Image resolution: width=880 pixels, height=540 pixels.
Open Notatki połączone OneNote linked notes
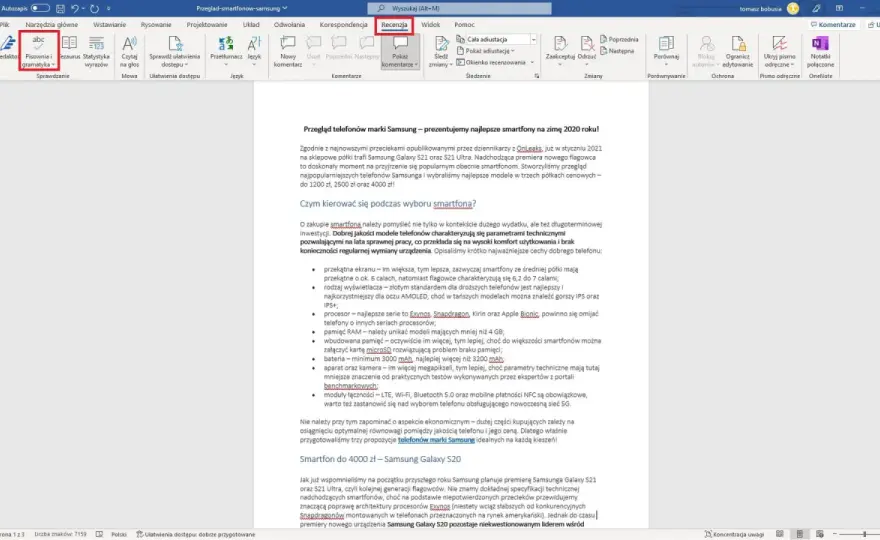click(x=821, y=51)
